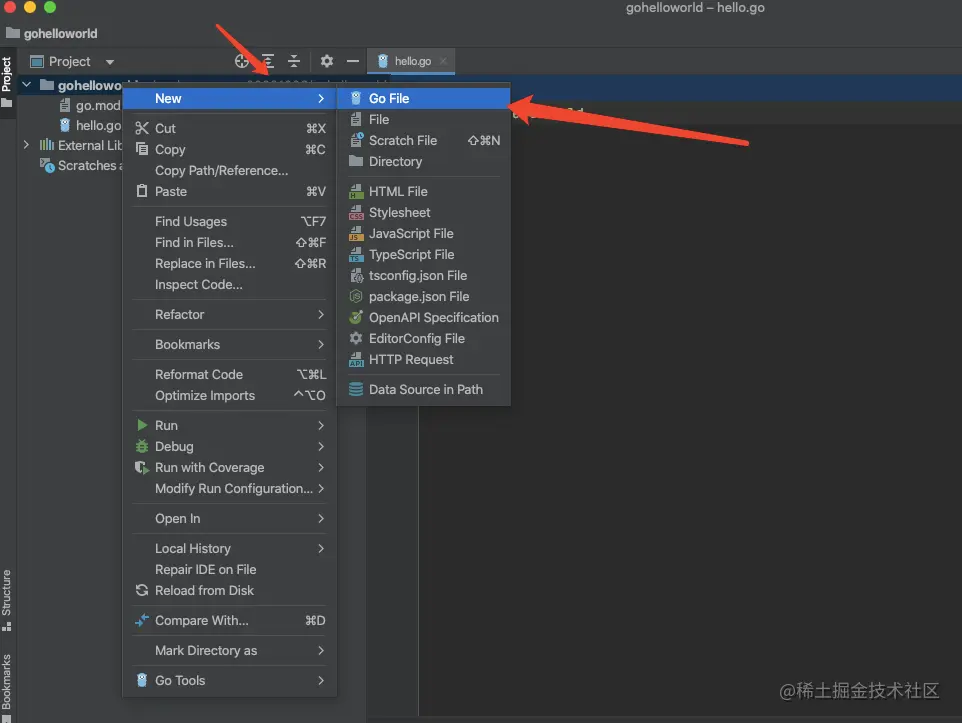Open Modify Run Configuration... submenu
The height and width of the screenshot is (723, 962).
pos(230,489)
